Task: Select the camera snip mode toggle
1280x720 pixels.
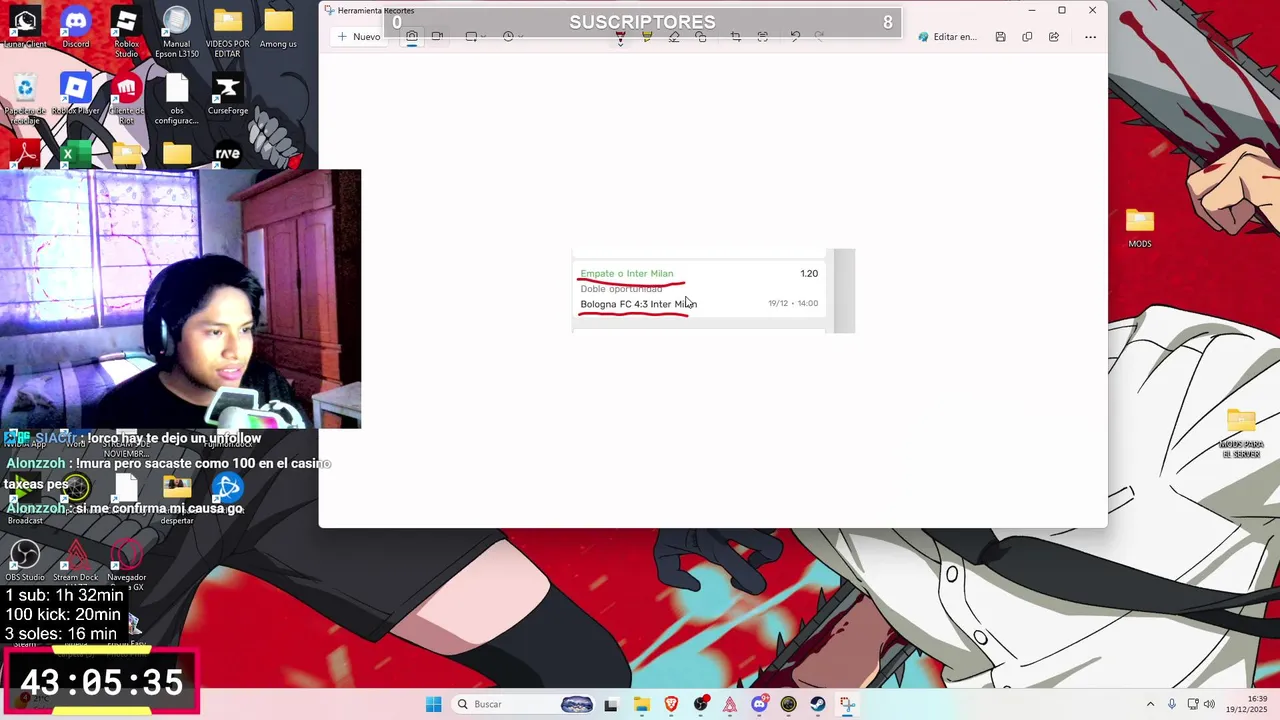Action: point(411,37)
